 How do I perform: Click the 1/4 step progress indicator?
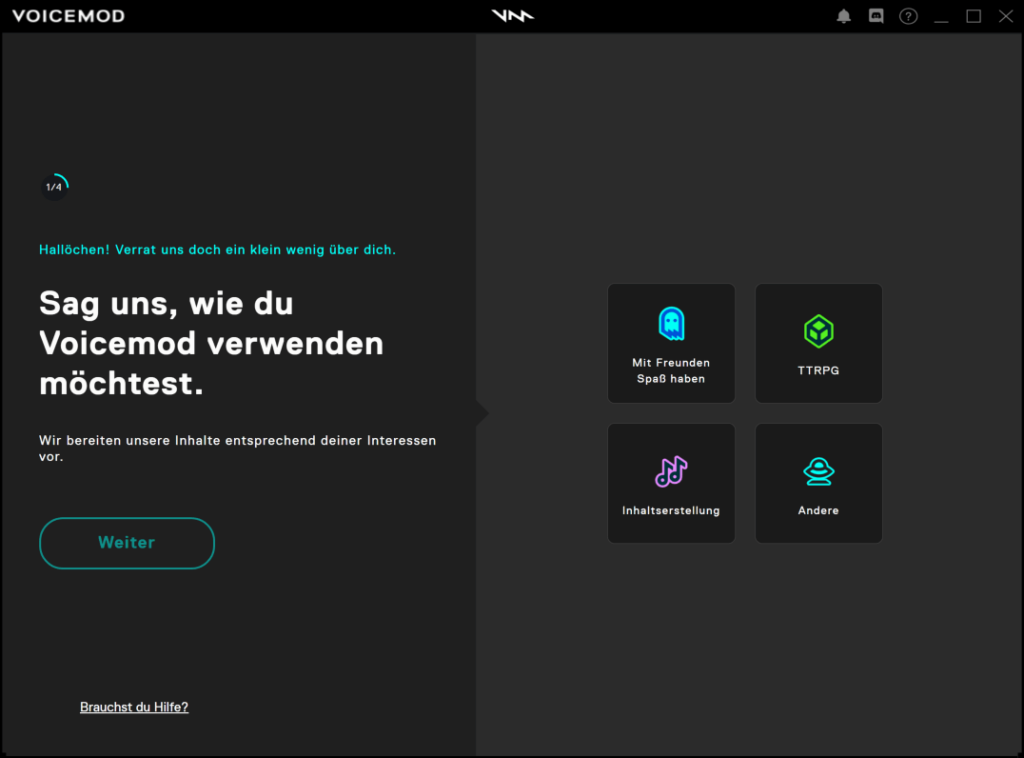[x=54, y=187]
